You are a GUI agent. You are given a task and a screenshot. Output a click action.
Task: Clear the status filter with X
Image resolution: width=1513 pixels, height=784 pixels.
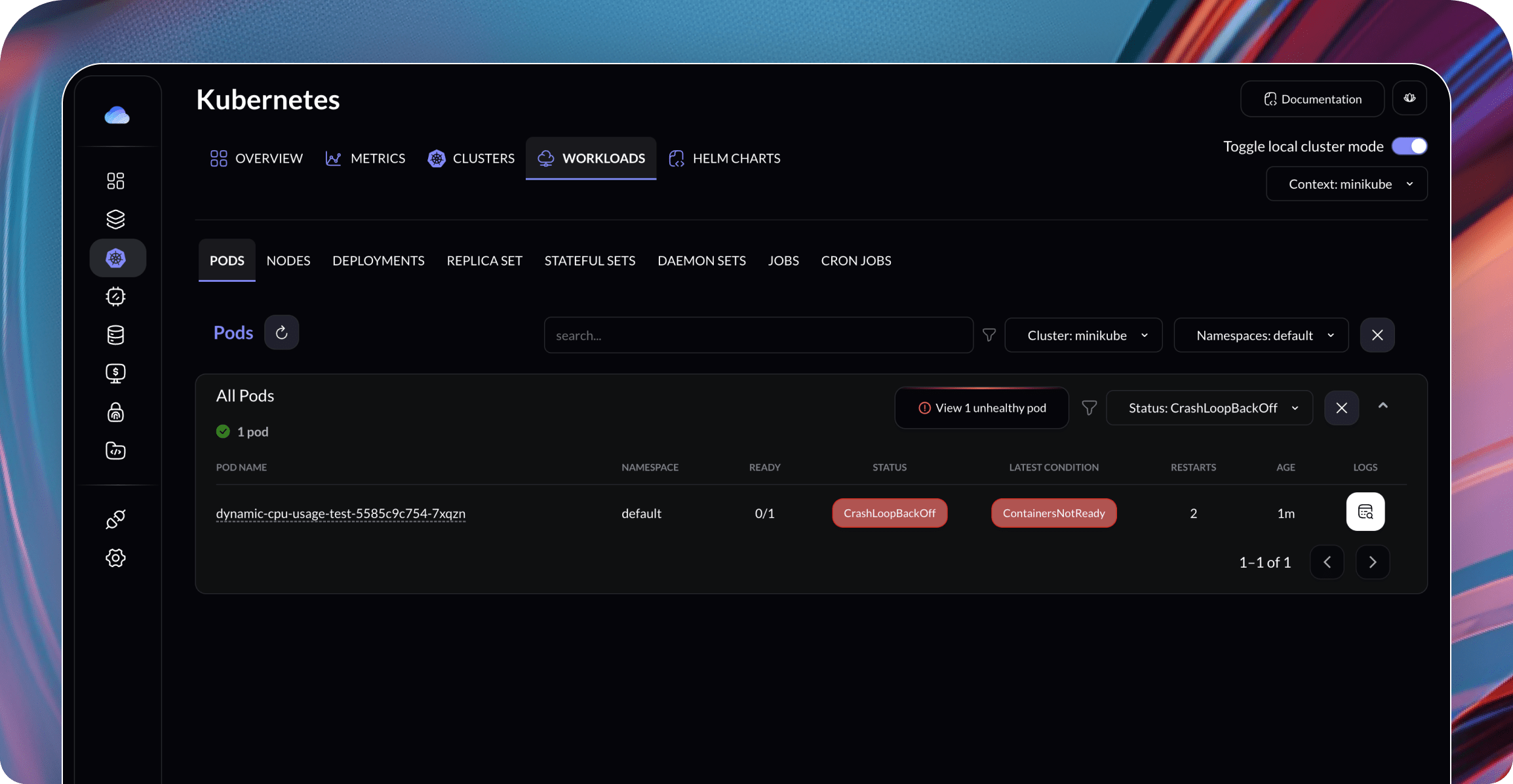(1341, 408)
